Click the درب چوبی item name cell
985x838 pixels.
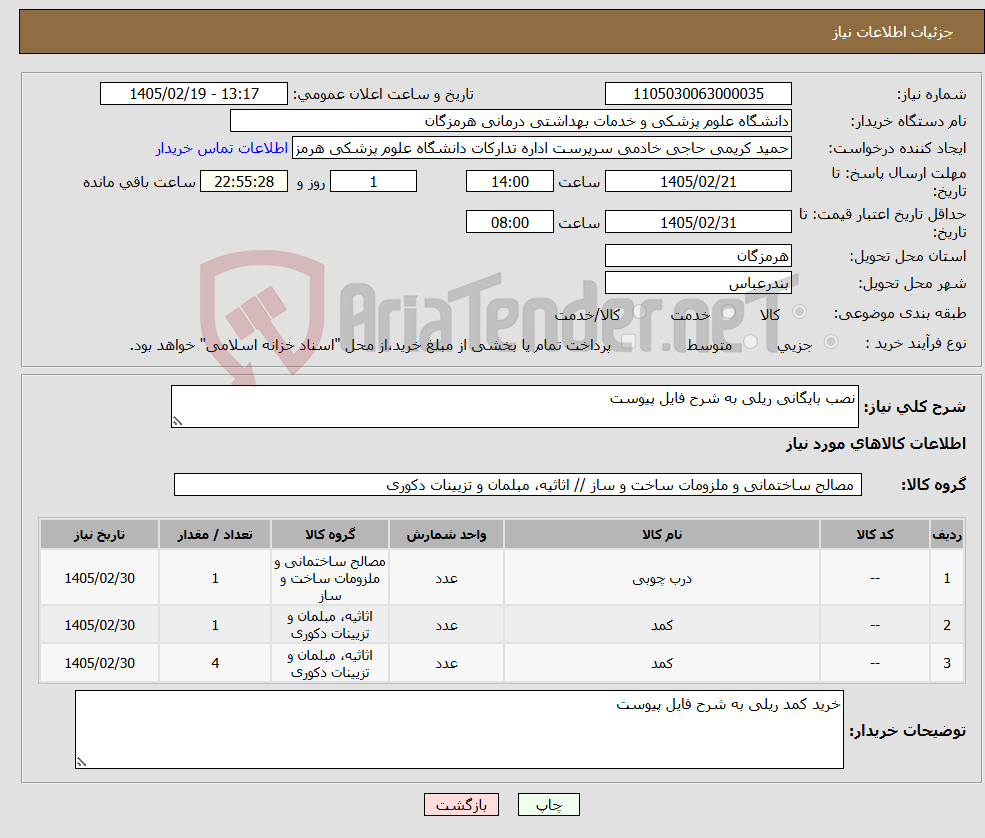tap(661, 579)
